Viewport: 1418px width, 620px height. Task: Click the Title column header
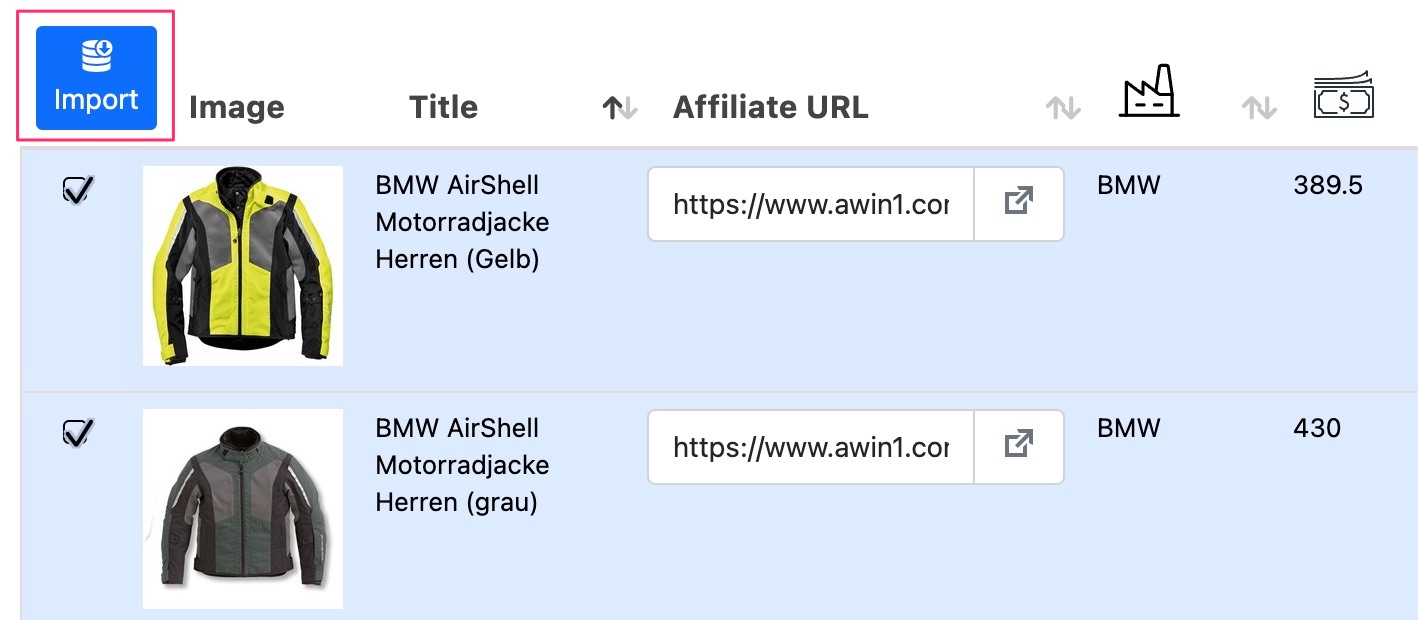443,108
